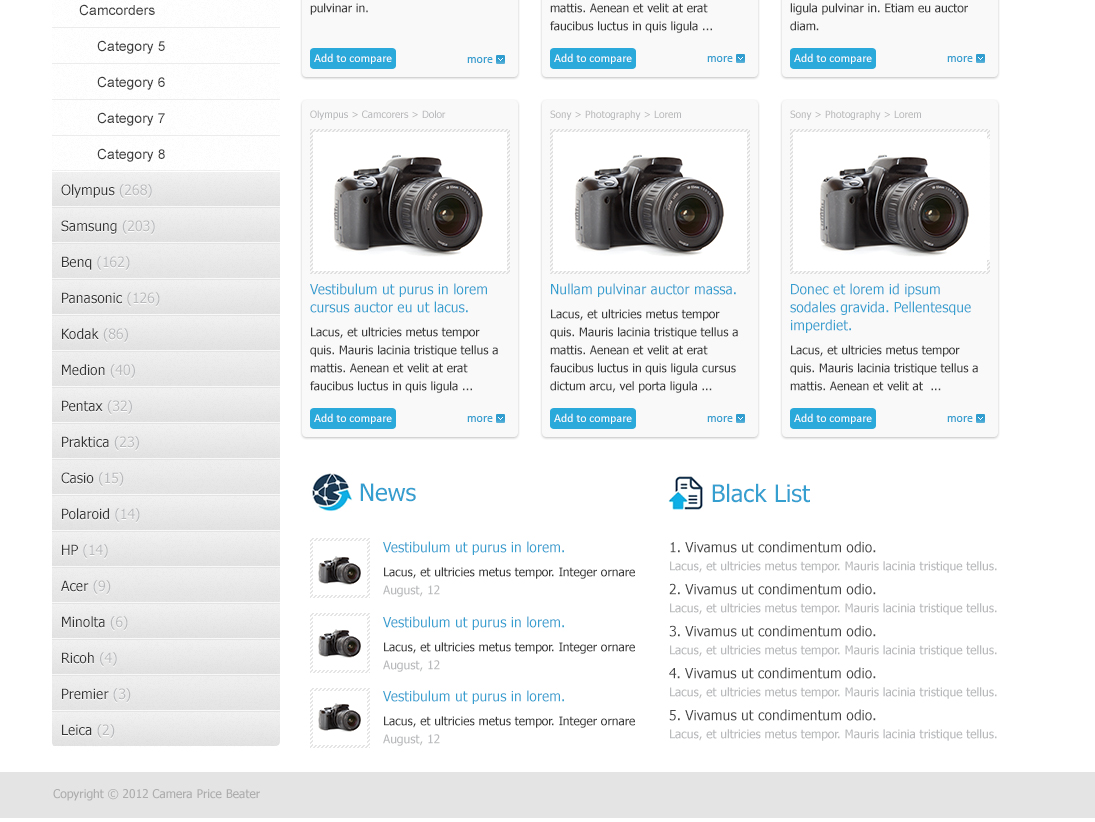Expand more for Donec et lorem product

965,419
